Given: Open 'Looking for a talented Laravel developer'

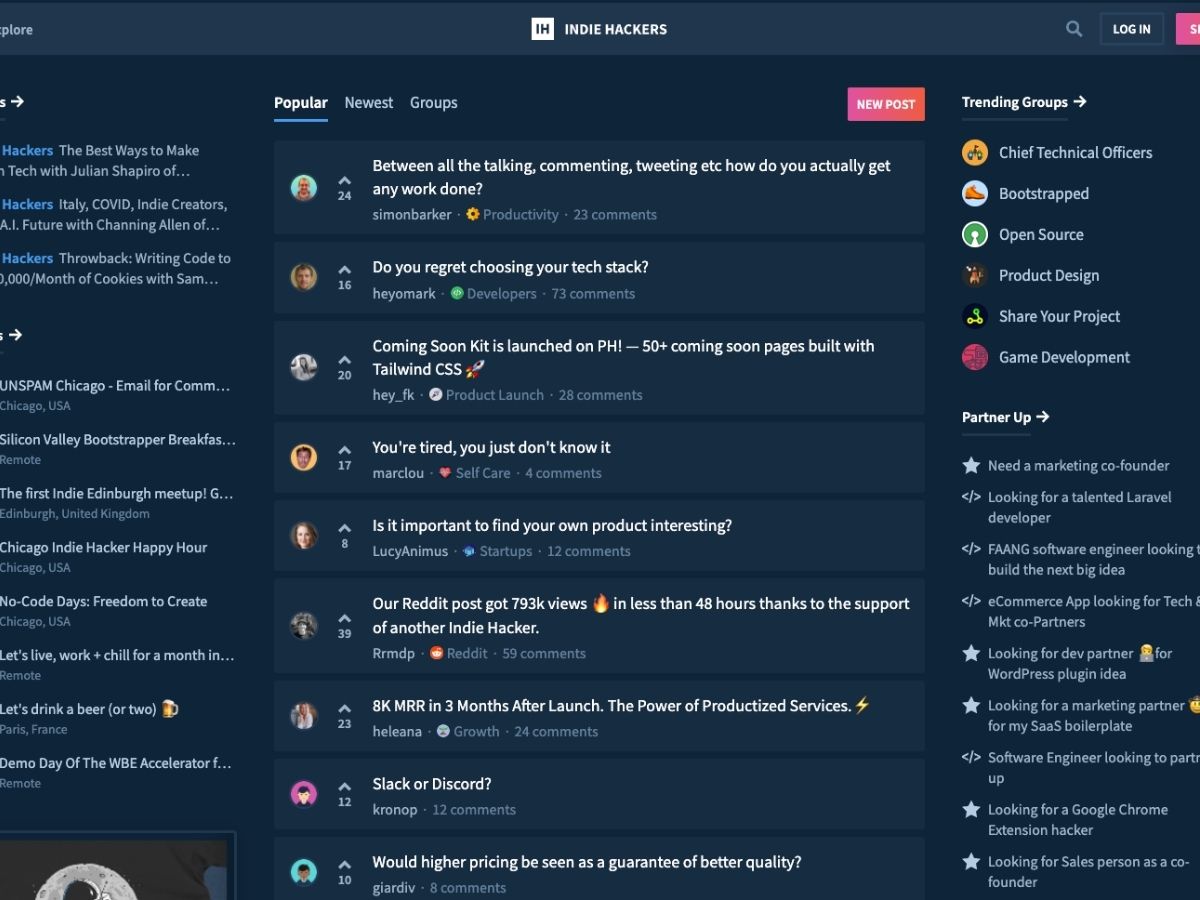Looking at the screenshot, I should [x=1080, y=507].
